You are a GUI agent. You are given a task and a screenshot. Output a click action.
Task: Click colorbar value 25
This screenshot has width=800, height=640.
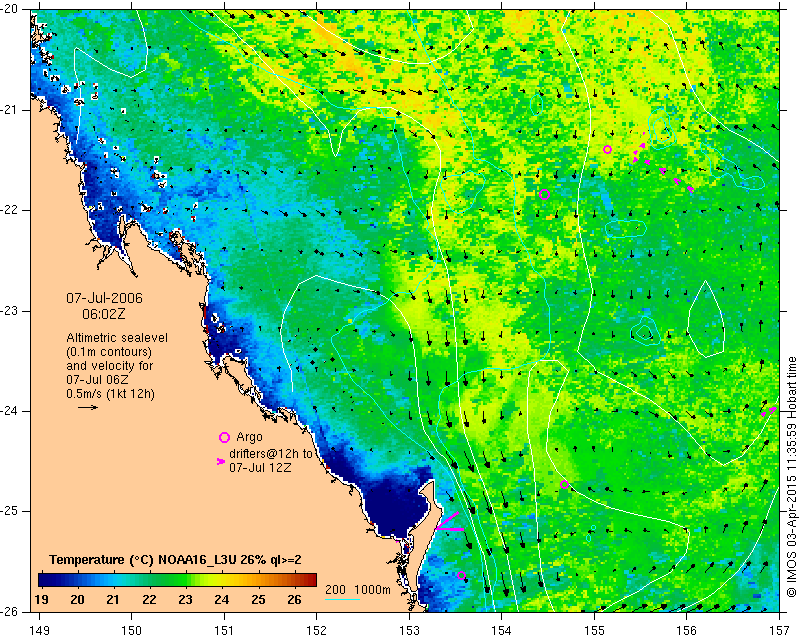(x=258, y=600)
